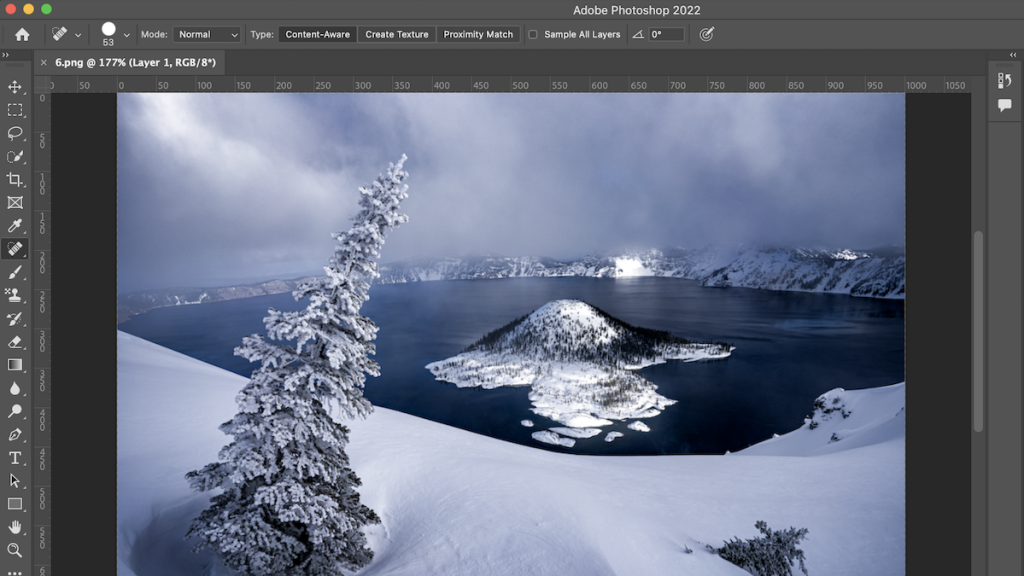Open the Mode dropdown set to Normal
This screenshot has width=1024, height=576.
207,34
